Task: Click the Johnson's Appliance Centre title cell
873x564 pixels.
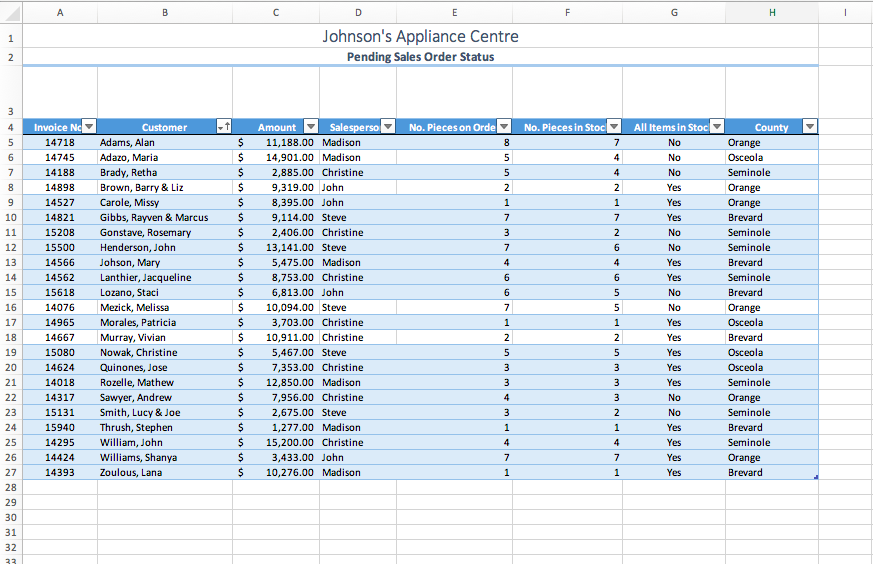Action: point(420,36)
